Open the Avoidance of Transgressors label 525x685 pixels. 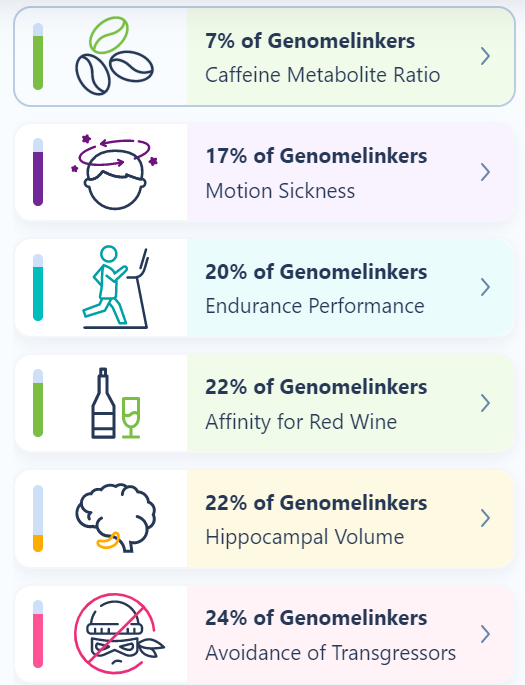(x=331, y=653)
